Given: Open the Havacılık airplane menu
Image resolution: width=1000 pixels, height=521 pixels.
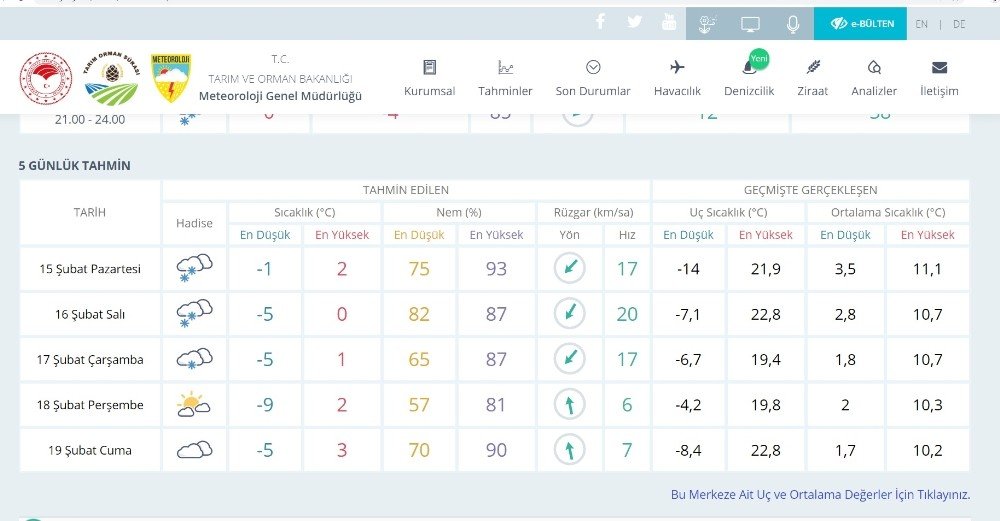Looking at the screenshot, I should coord(677,78).
